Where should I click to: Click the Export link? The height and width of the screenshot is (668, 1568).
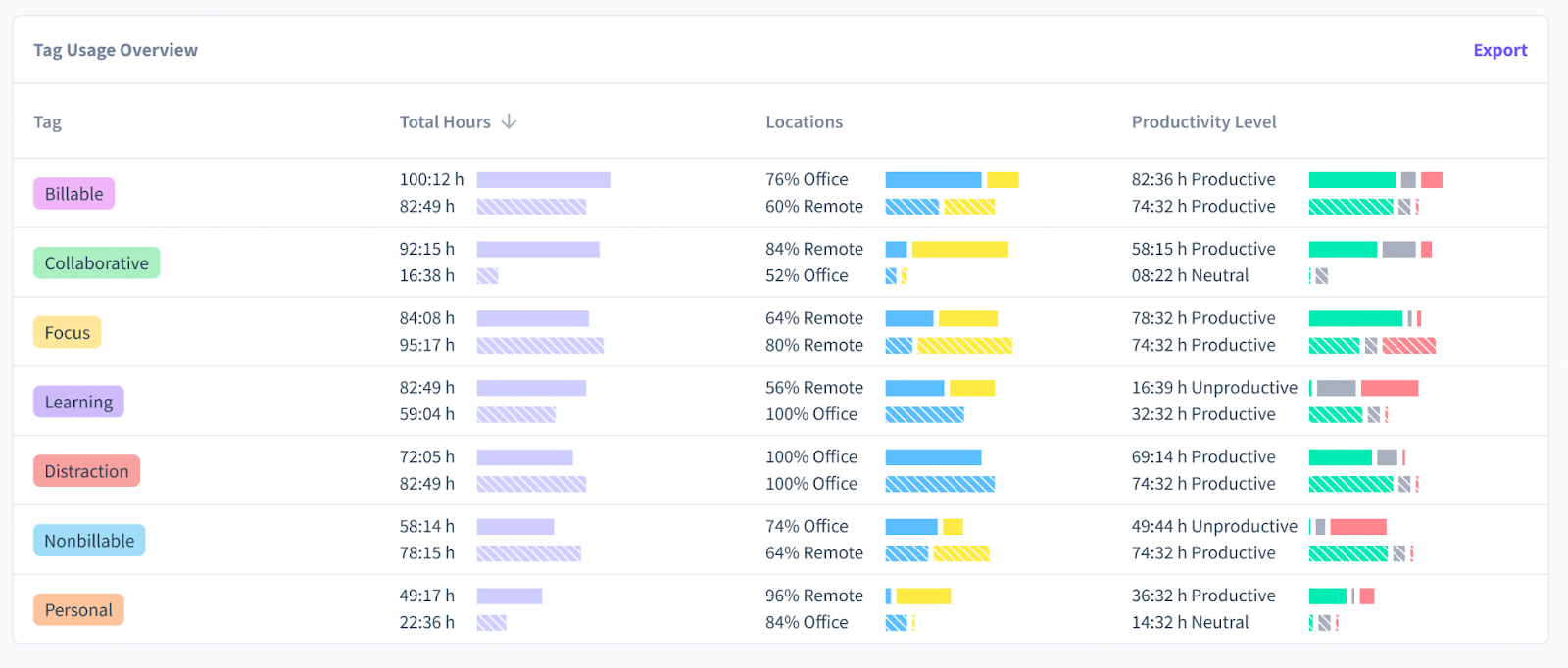coord(1499,50)
